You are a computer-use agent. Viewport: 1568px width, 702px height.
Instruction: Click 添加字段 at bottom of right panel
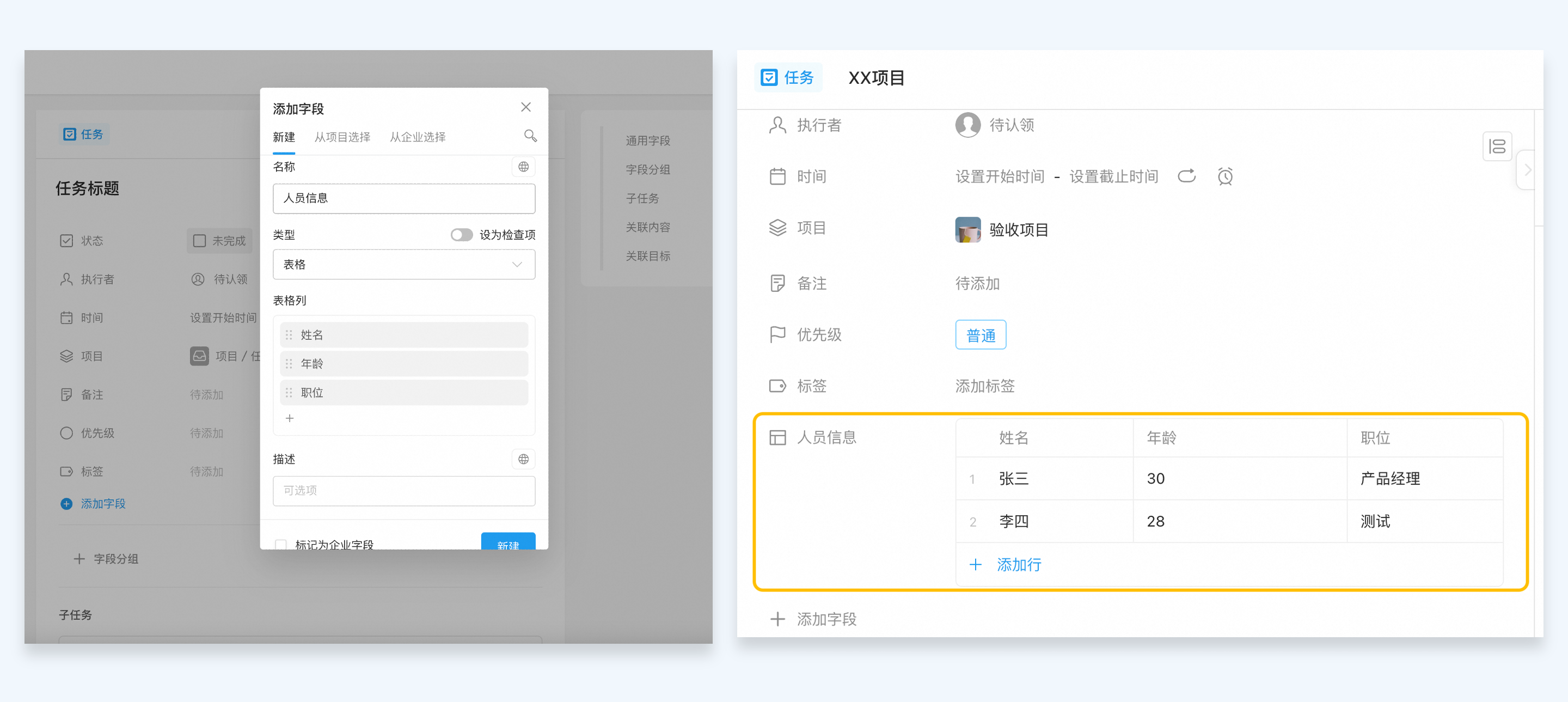click(826, 619)
